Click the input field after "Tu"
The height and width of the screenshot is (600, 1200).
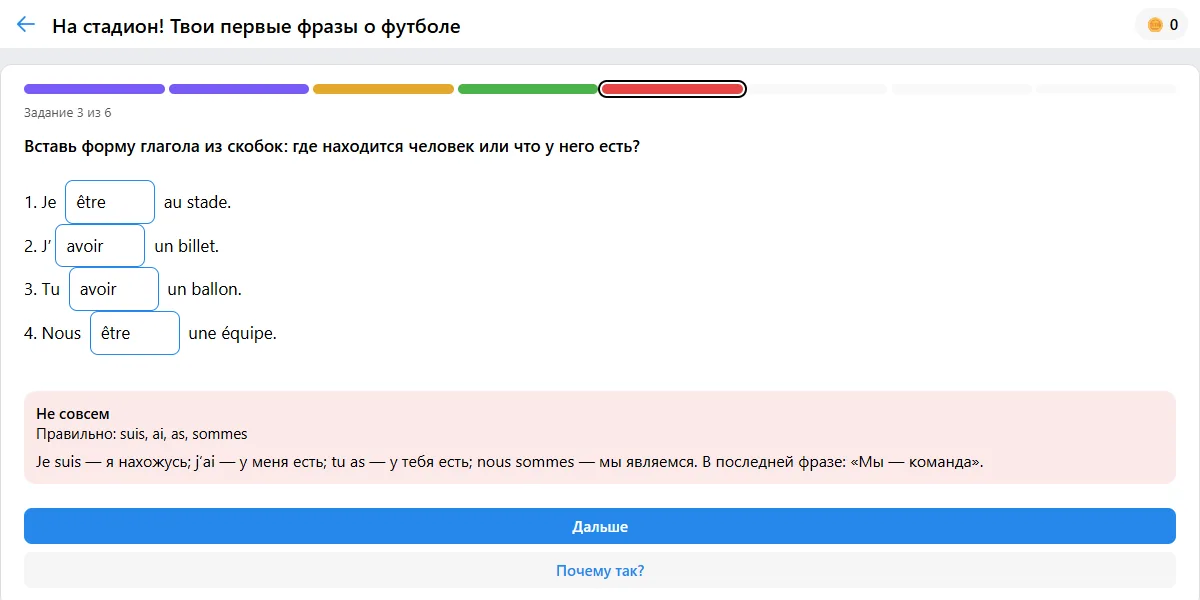(x=114, y=289)
